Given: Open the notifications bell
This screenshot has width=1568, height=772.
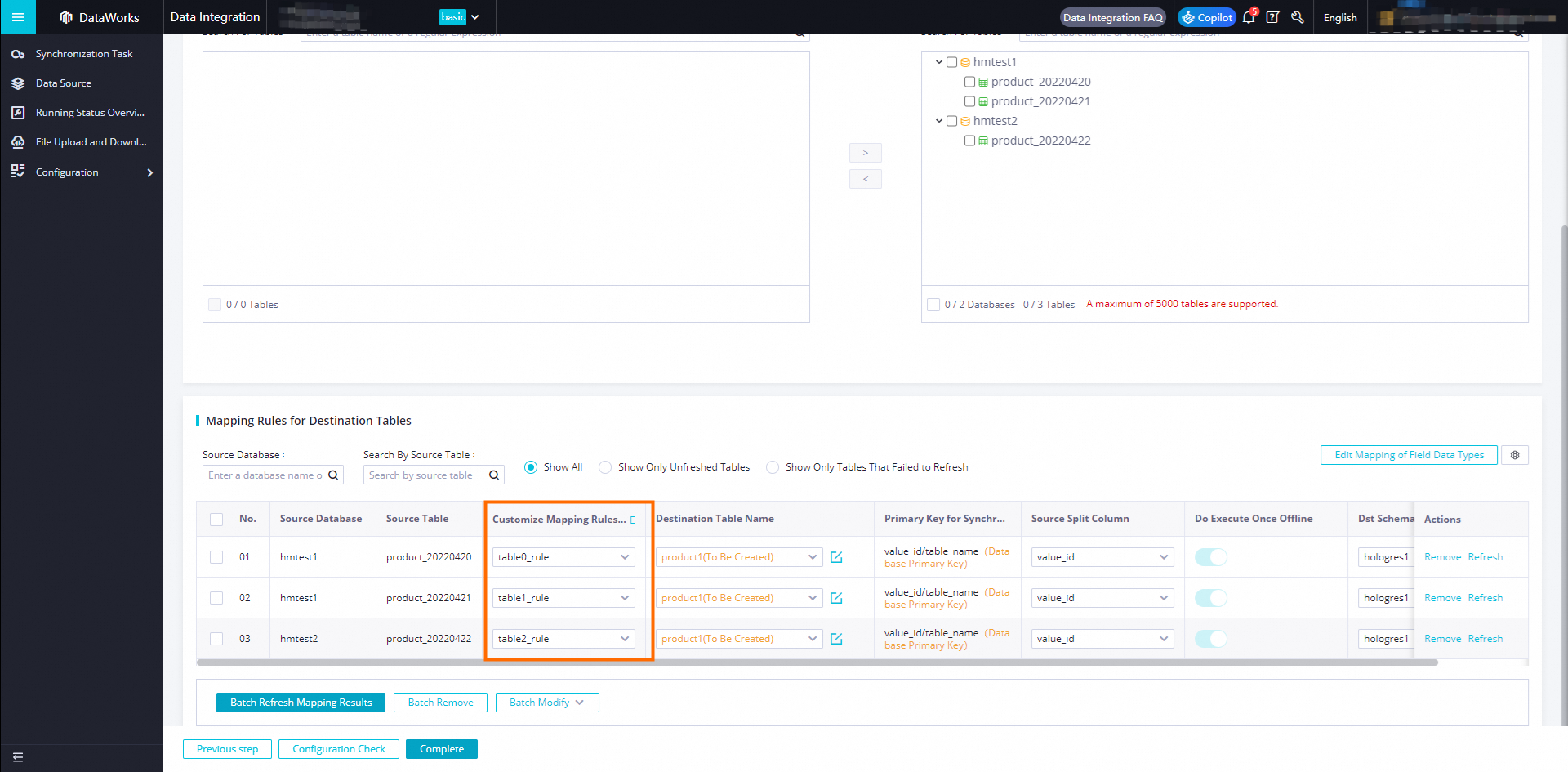Looking at the screenshot, I should tap(1249, 17).
